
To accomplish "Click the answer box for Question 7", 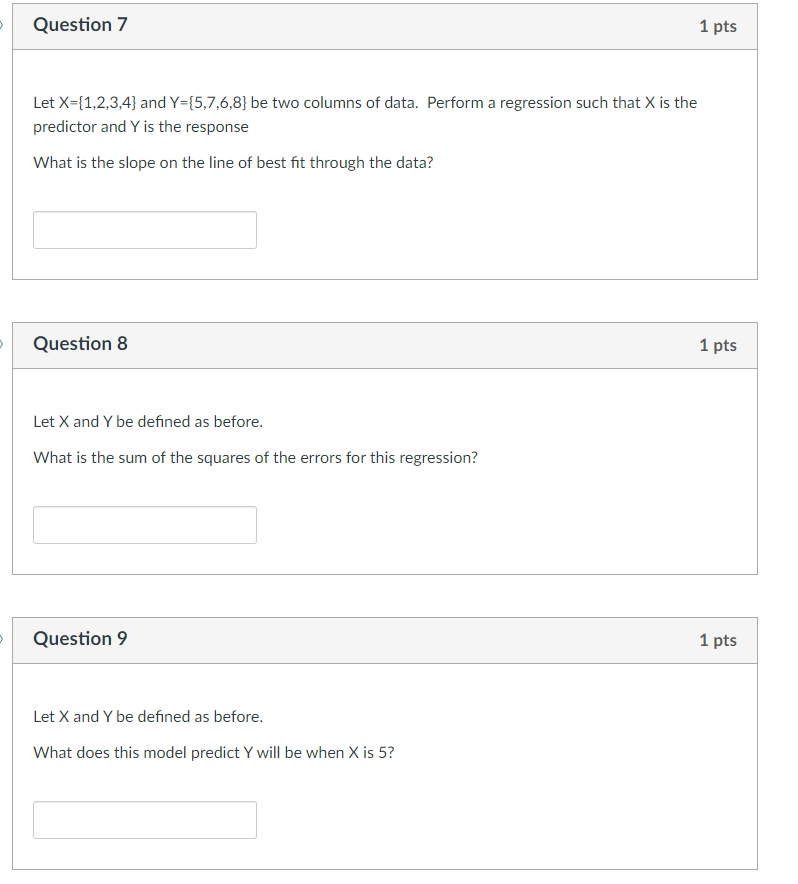I will [144, 229].
